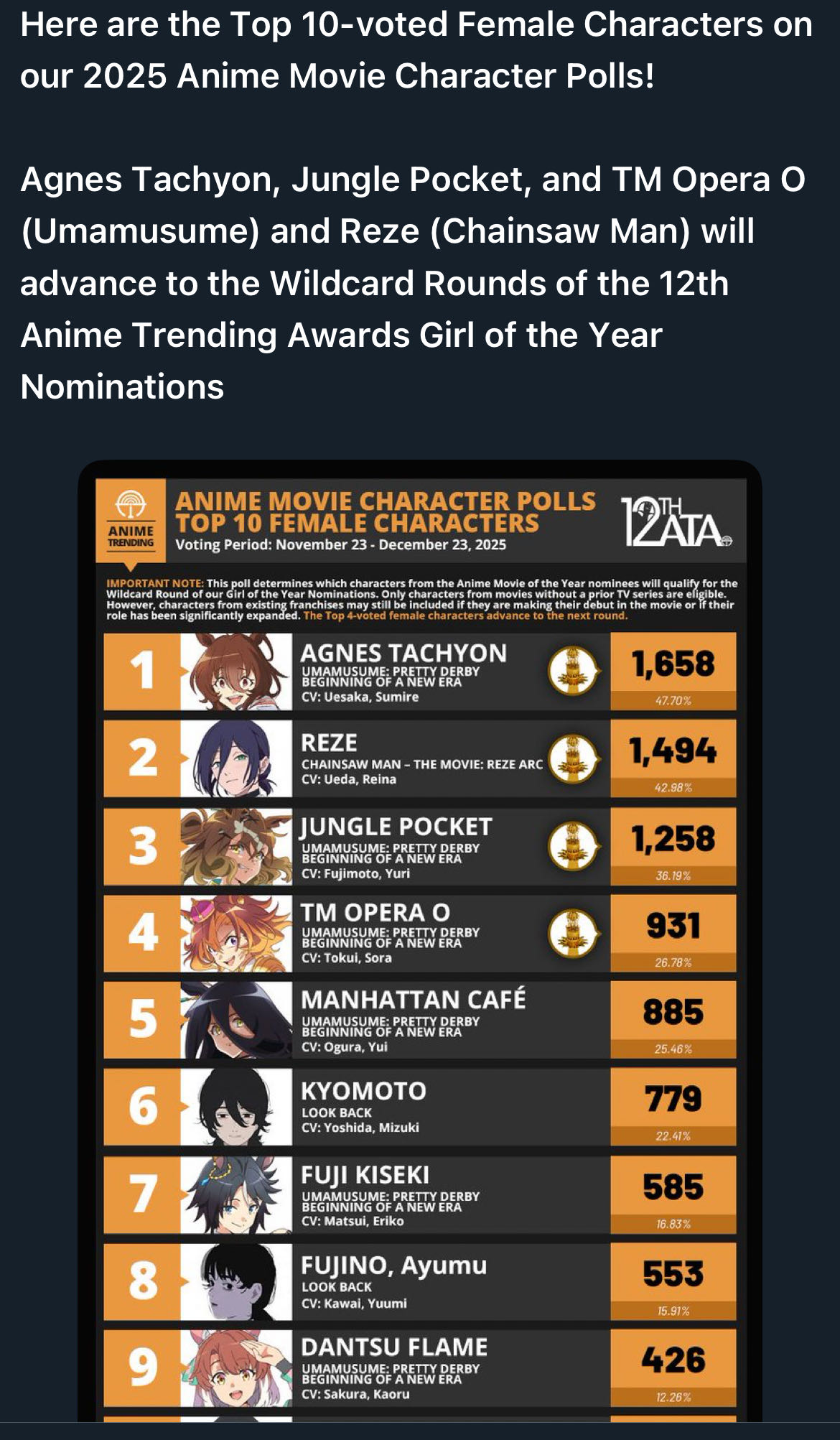Click Agnes Tachyon's gold trophy badge
This screenshot has height=1440, width=840.
click(x=572, y=670)
